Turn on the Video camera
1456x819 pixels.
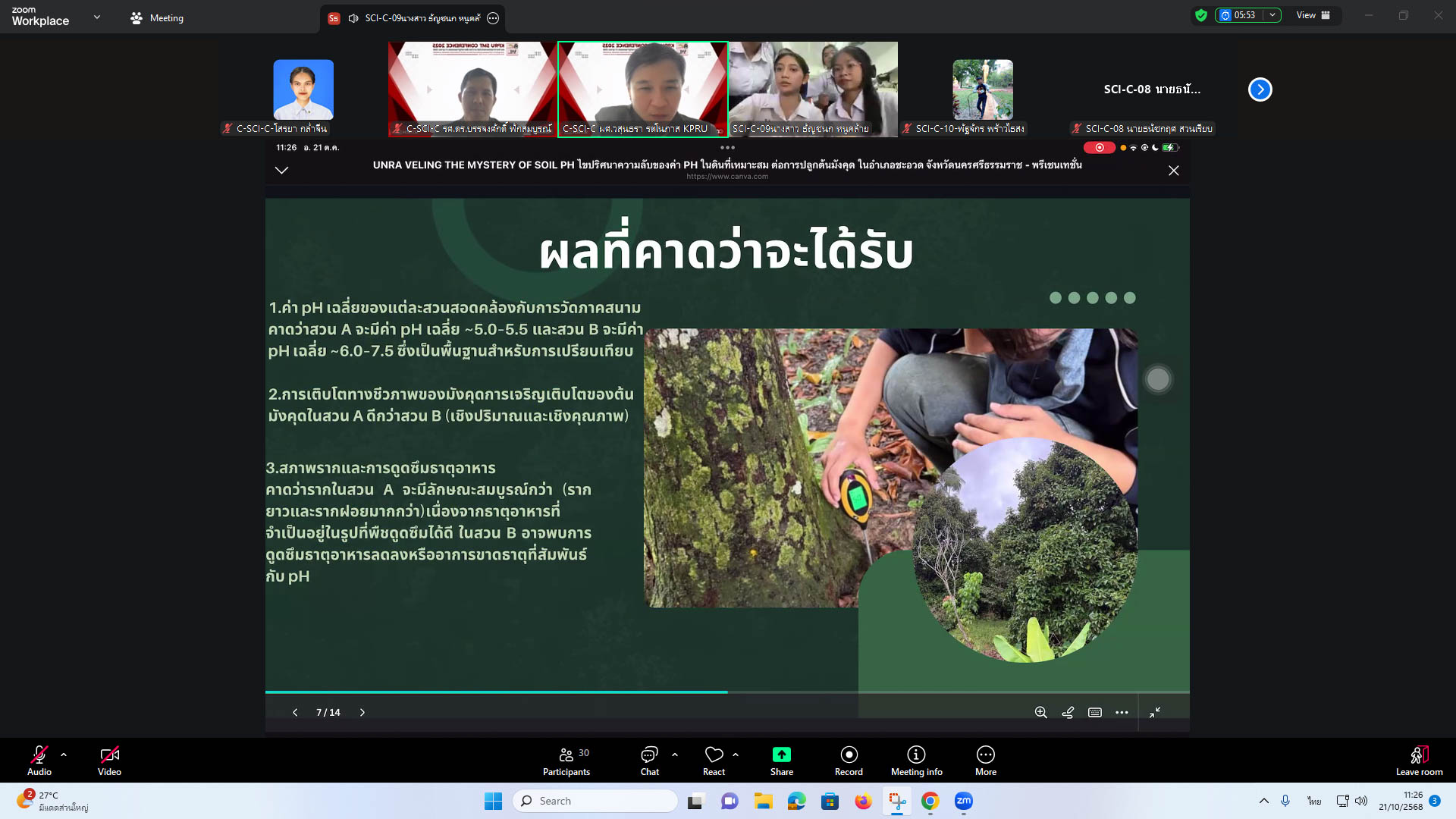[x=109, y=755]
